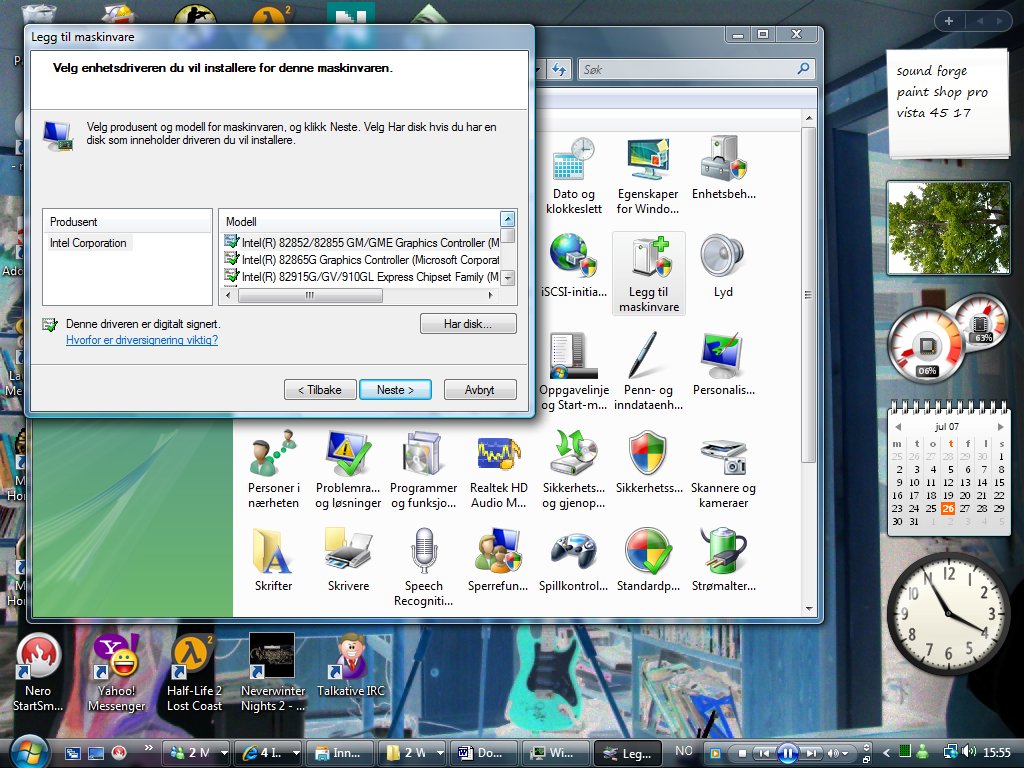Click the stop button in media toolbar
The height and width of the screenshot is (768, 1024).
click(x=742, y=753)
